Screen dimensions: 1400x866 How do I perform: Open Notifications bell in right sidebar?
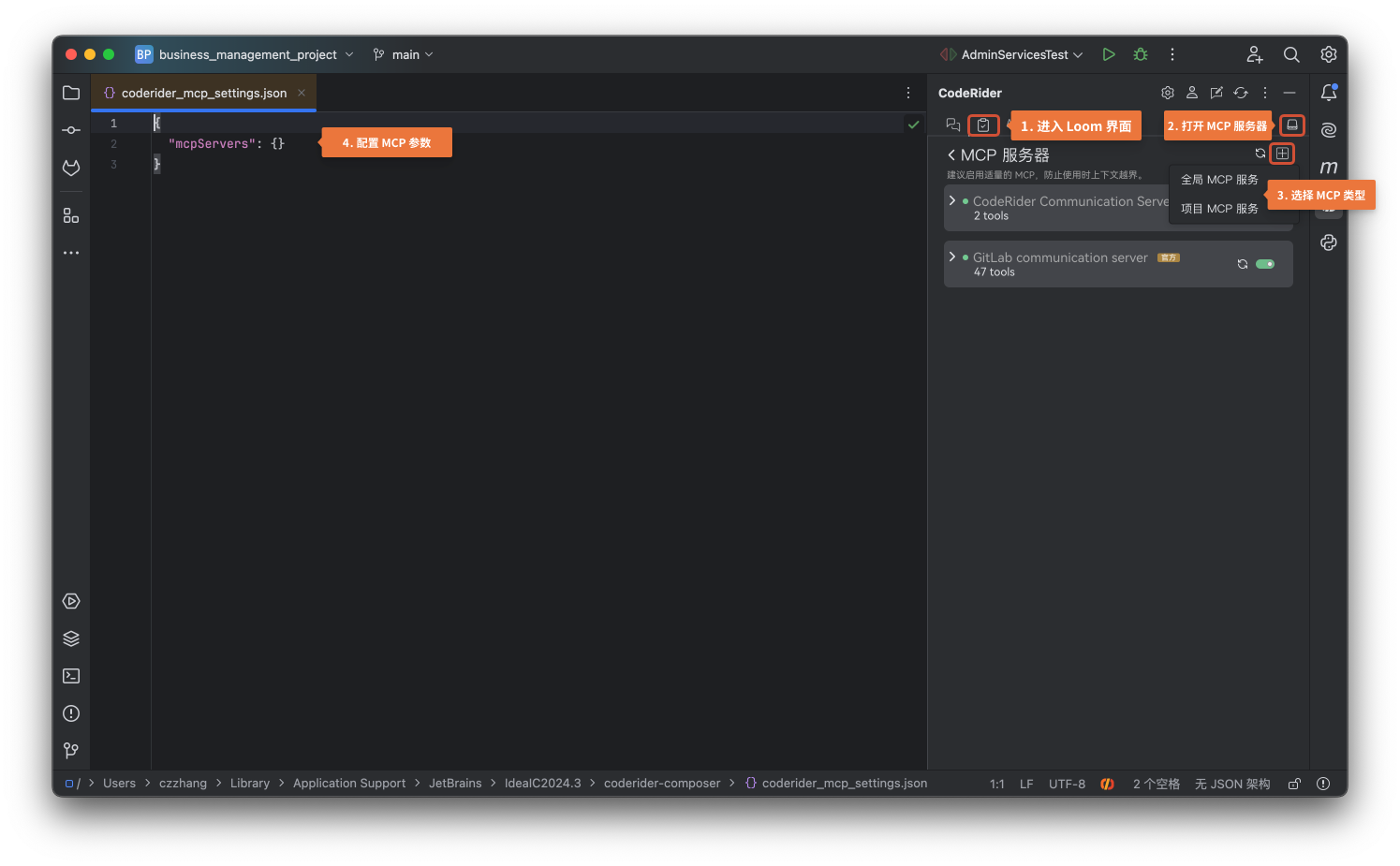(x=1329, y=93)
